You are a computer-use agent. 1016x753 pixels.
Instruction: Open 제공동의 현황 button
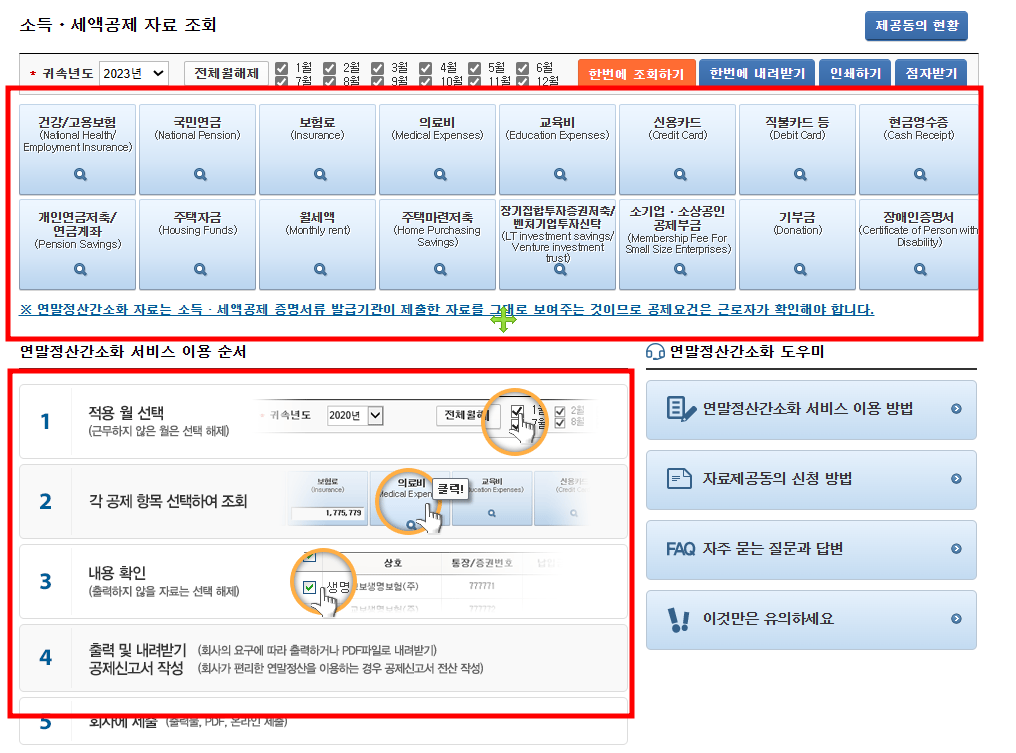click(x=916, y=26)
